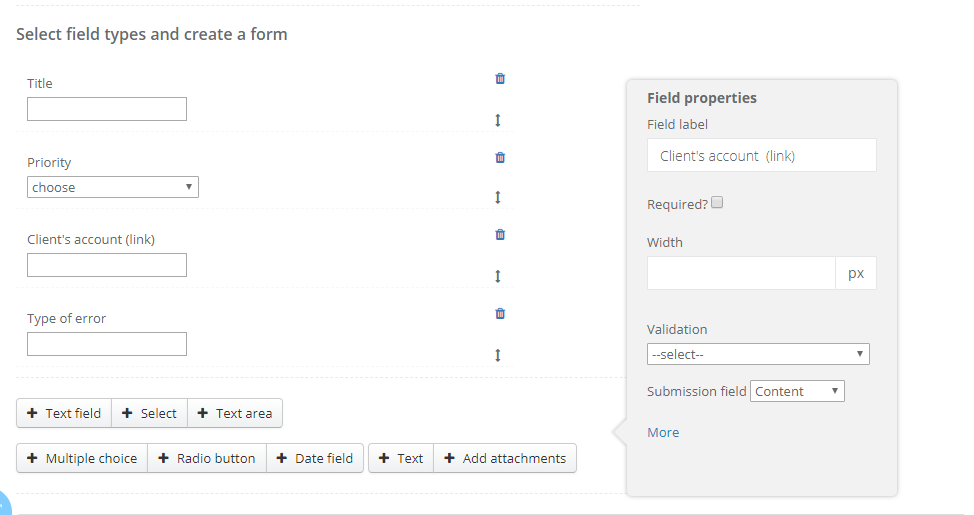Select Client's account field reorder handle
This screenshot has width=974, height=515.
(498, 276)
